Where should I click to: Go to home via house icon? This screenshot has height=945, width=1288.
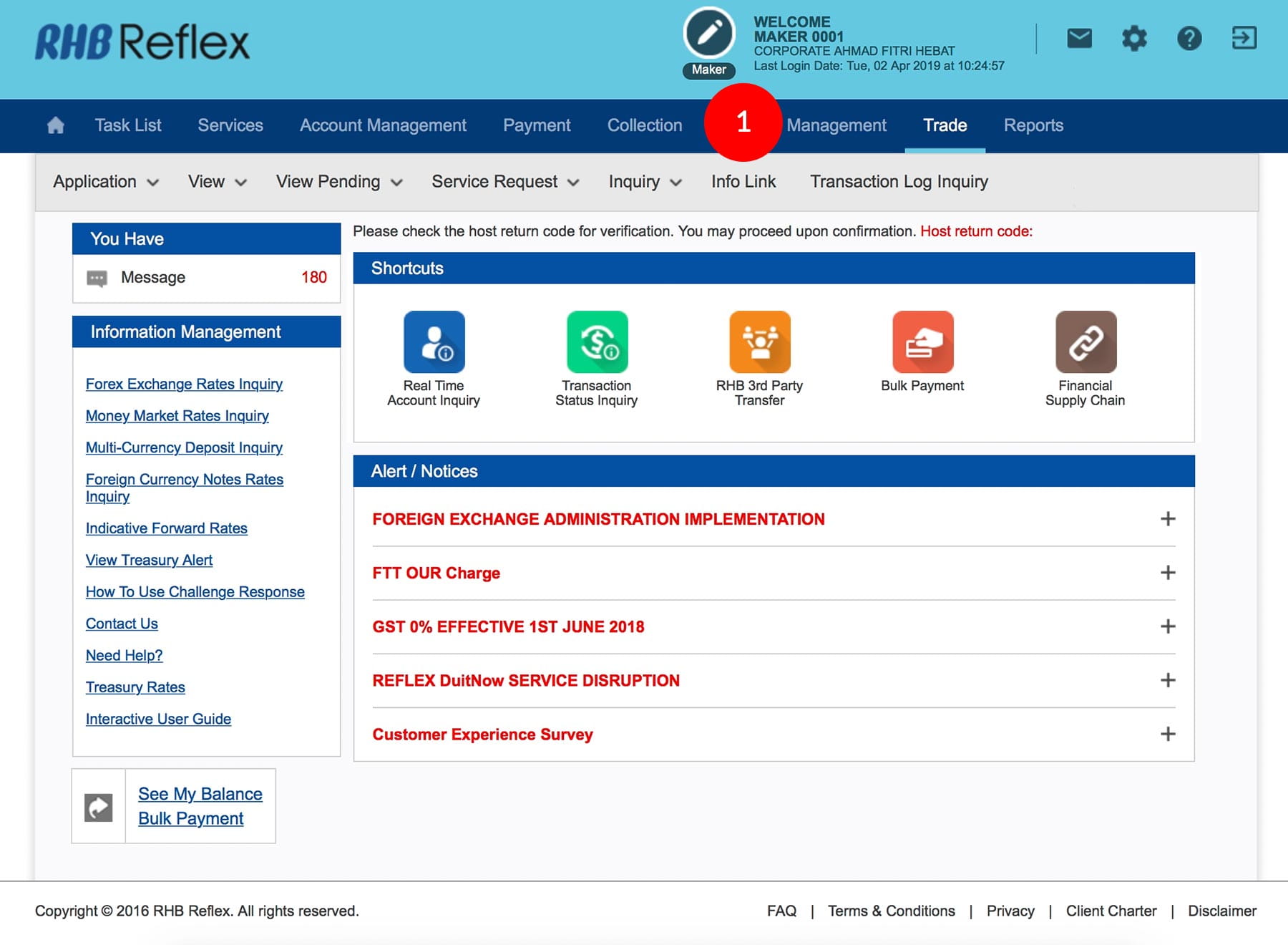tap(56, 125)
